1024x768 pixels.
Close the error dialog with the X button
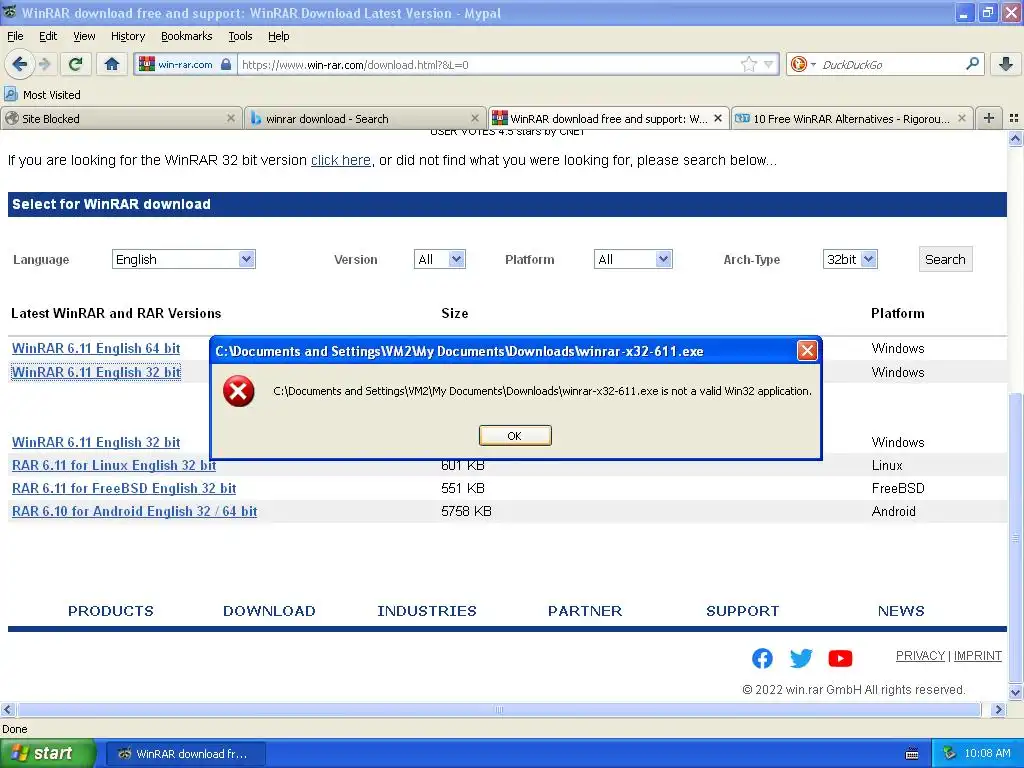tap(807, 351)
